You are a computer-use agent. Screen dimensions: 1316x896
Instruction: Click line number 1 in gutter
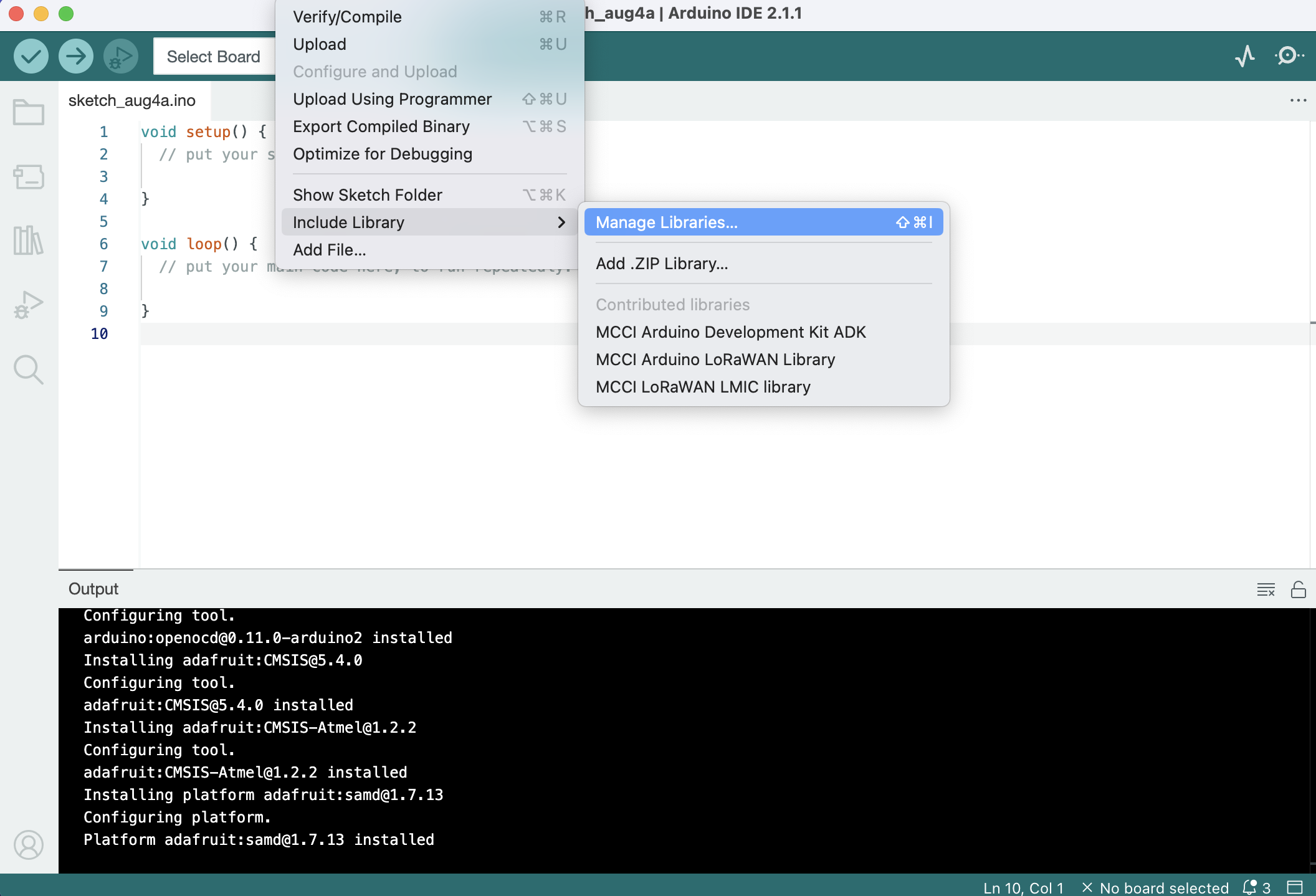click(103, 132)
